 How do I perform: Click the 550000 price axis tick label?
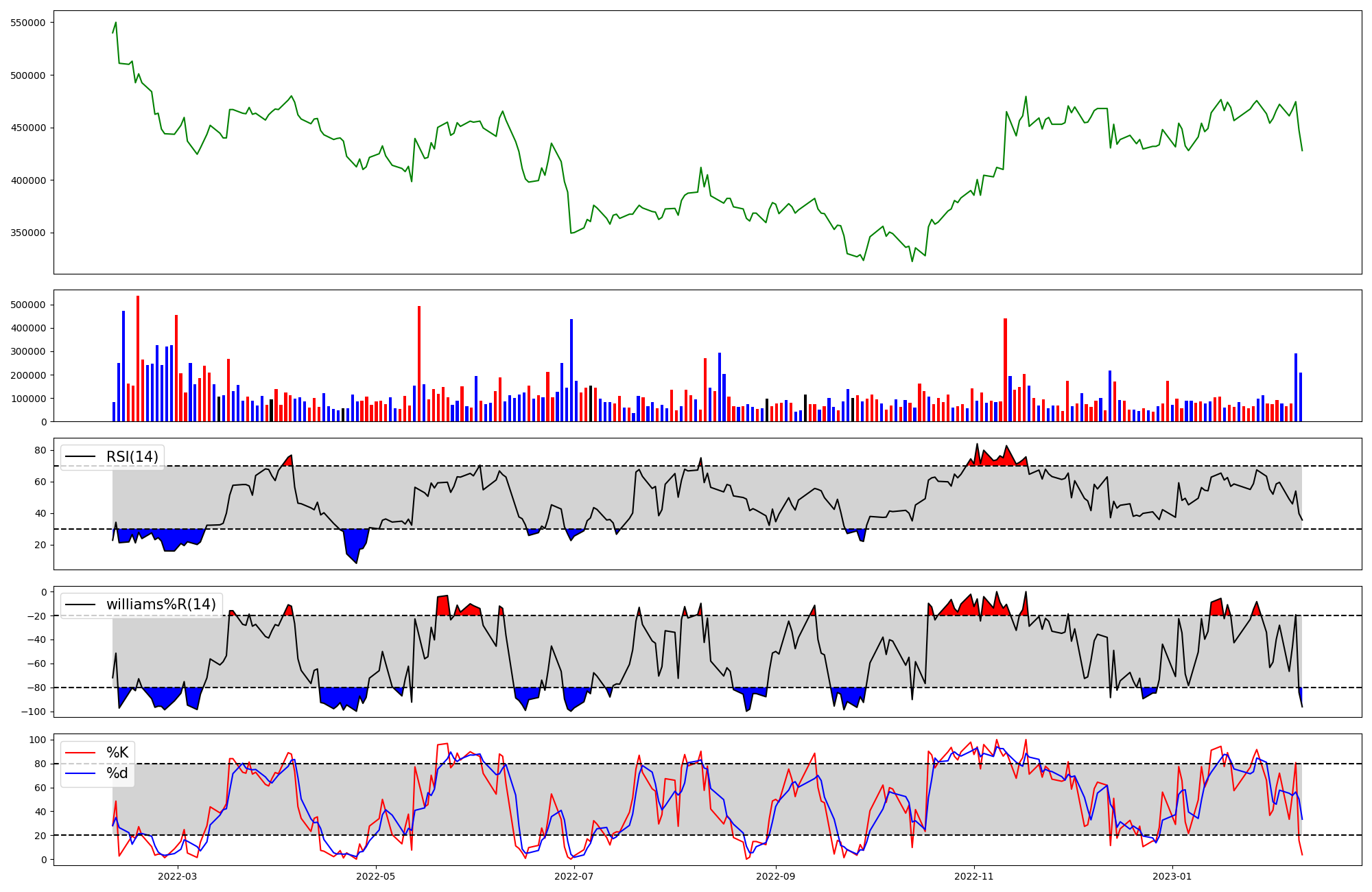click(x=28, y=23)
